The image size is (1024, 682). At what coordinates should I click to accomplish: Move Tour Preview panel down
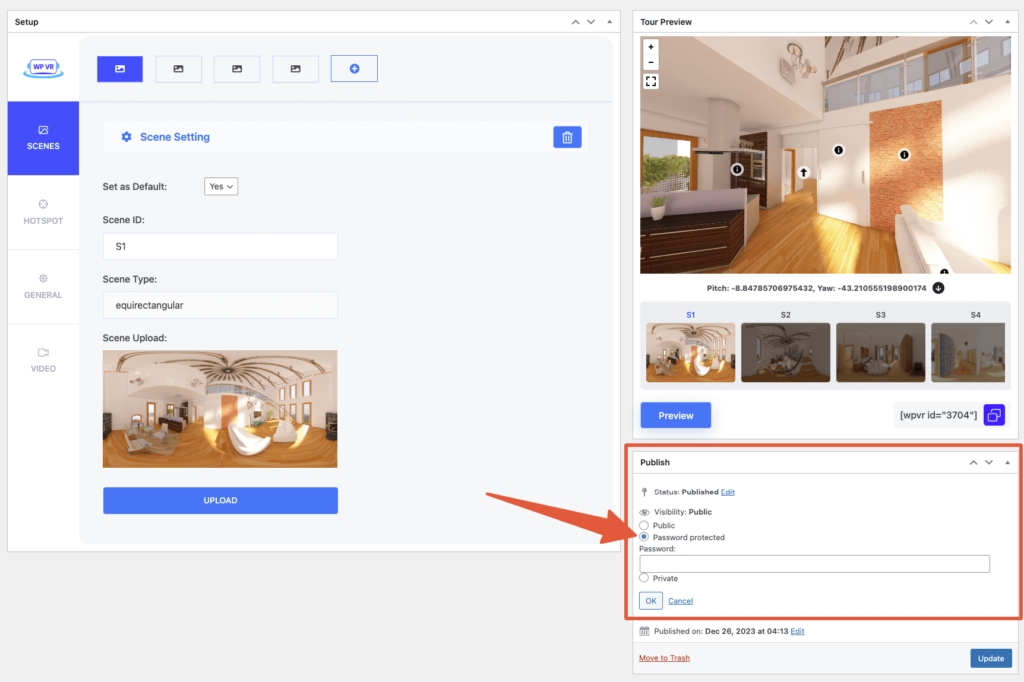pos(989,22)
